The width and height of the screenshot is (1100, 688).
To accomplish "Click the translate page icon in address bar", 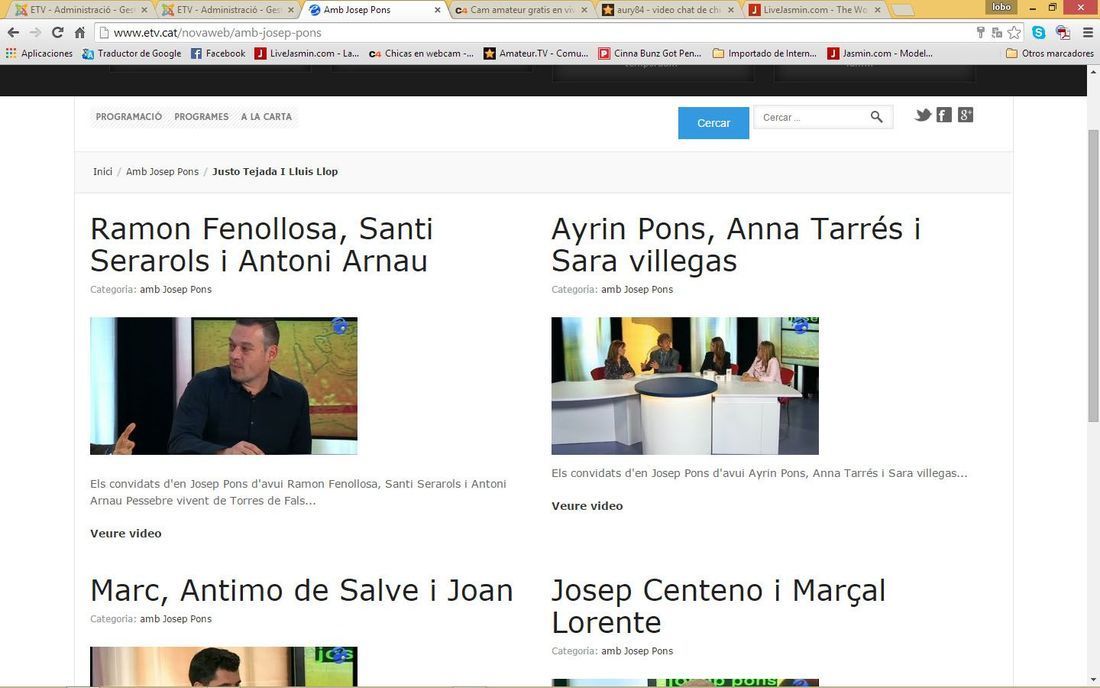I will 997,32.
